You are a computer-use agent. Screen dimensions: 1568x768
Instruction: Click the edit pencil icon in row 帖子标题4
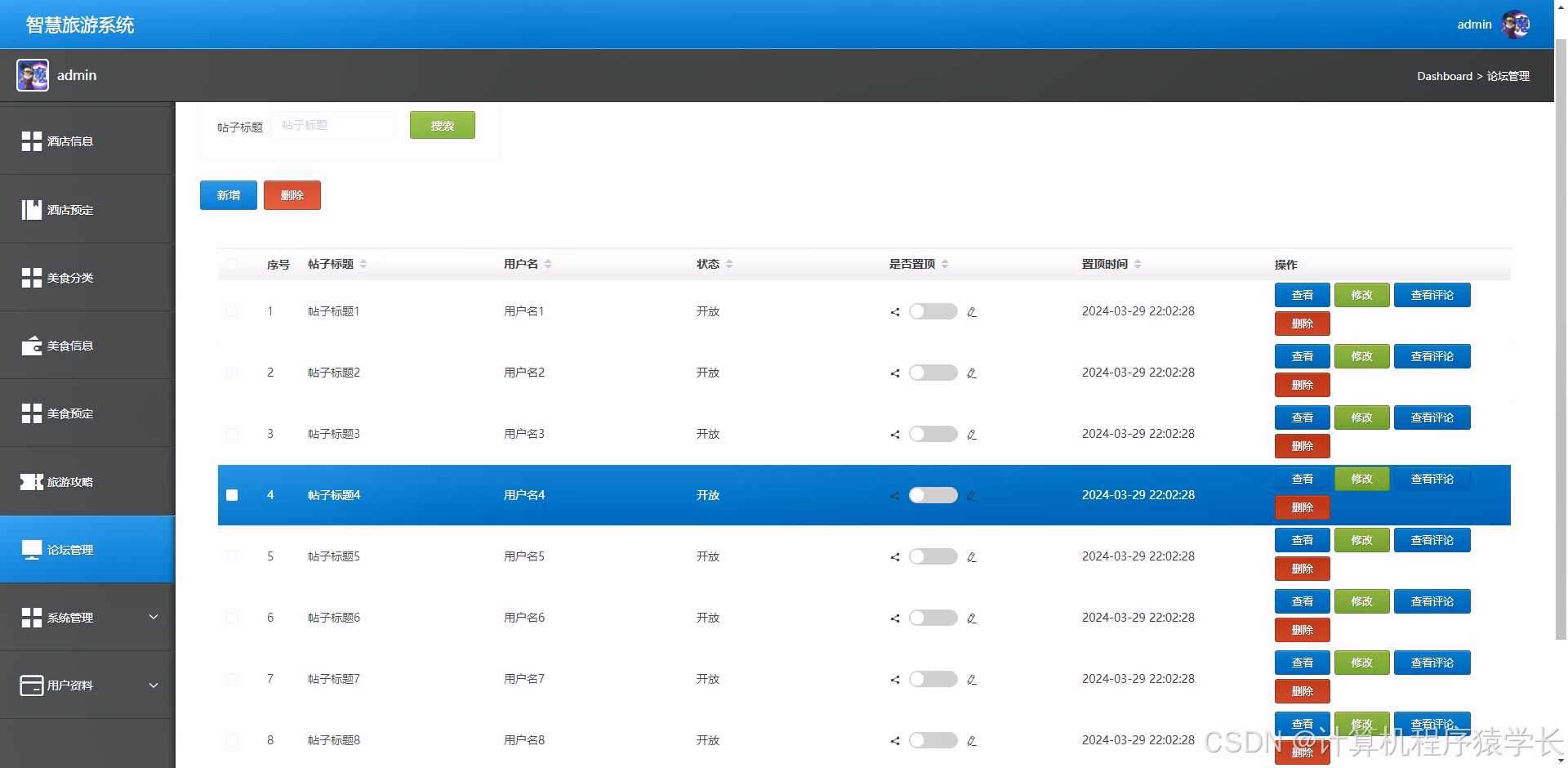972,496
